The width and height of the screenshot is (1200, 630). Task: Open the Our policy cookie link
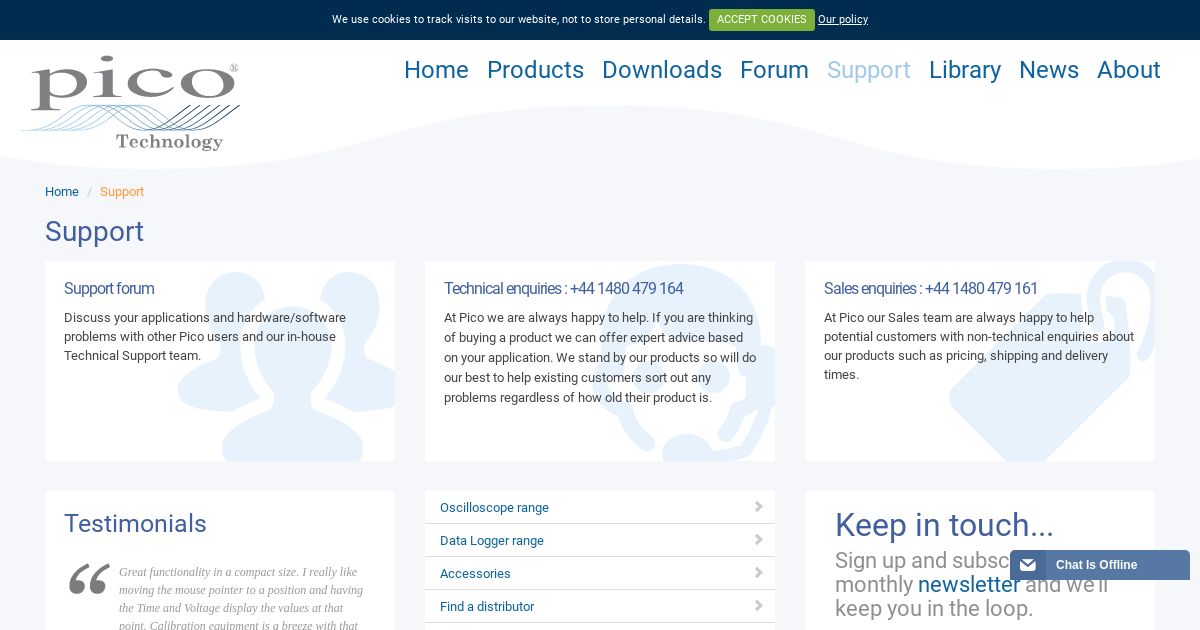click(843, 20)
